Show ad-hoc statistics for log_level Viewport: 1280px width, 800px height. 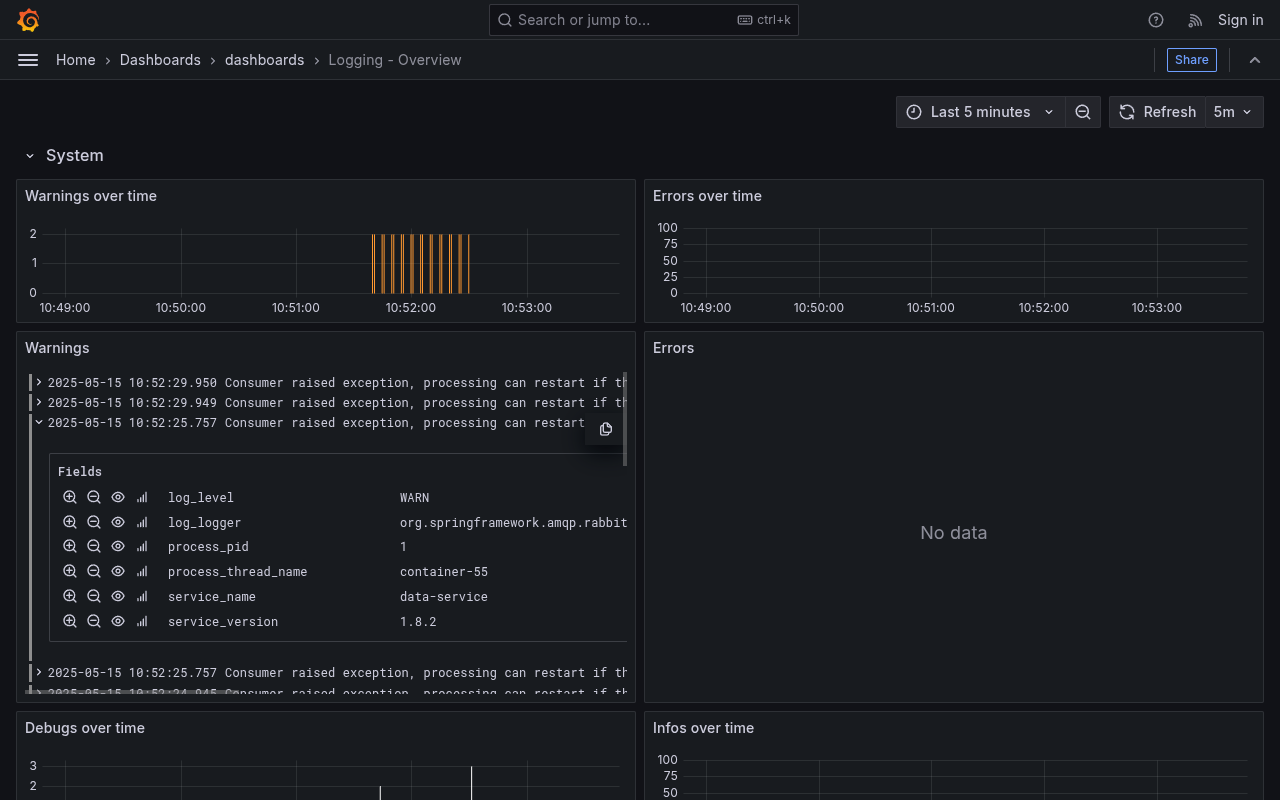142,497
